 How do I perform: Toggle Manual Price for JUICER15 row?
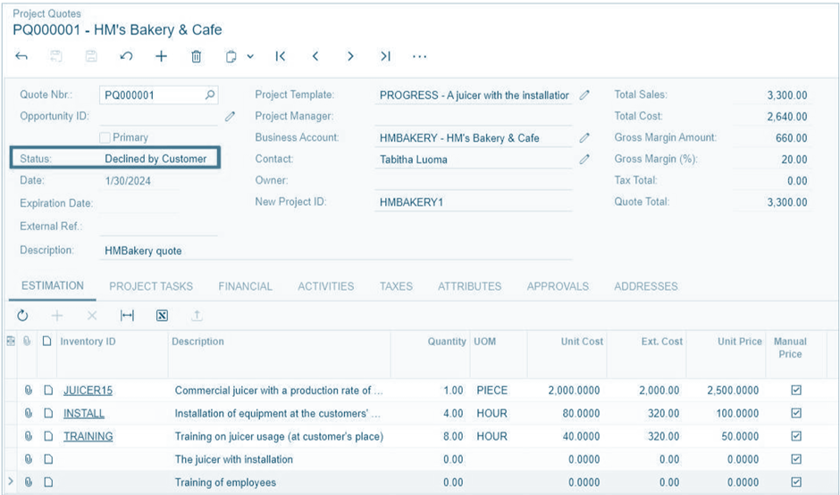[x=796, y=390]
